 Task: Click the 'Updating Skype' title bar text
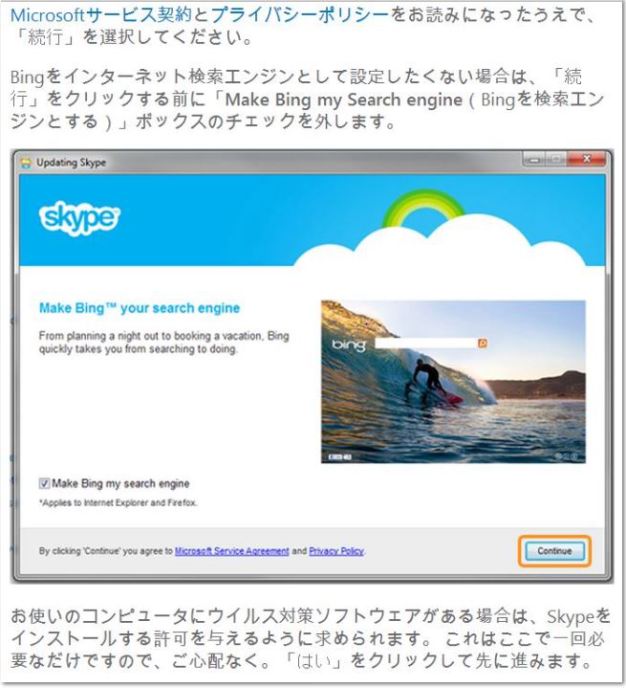coord(71,163)
